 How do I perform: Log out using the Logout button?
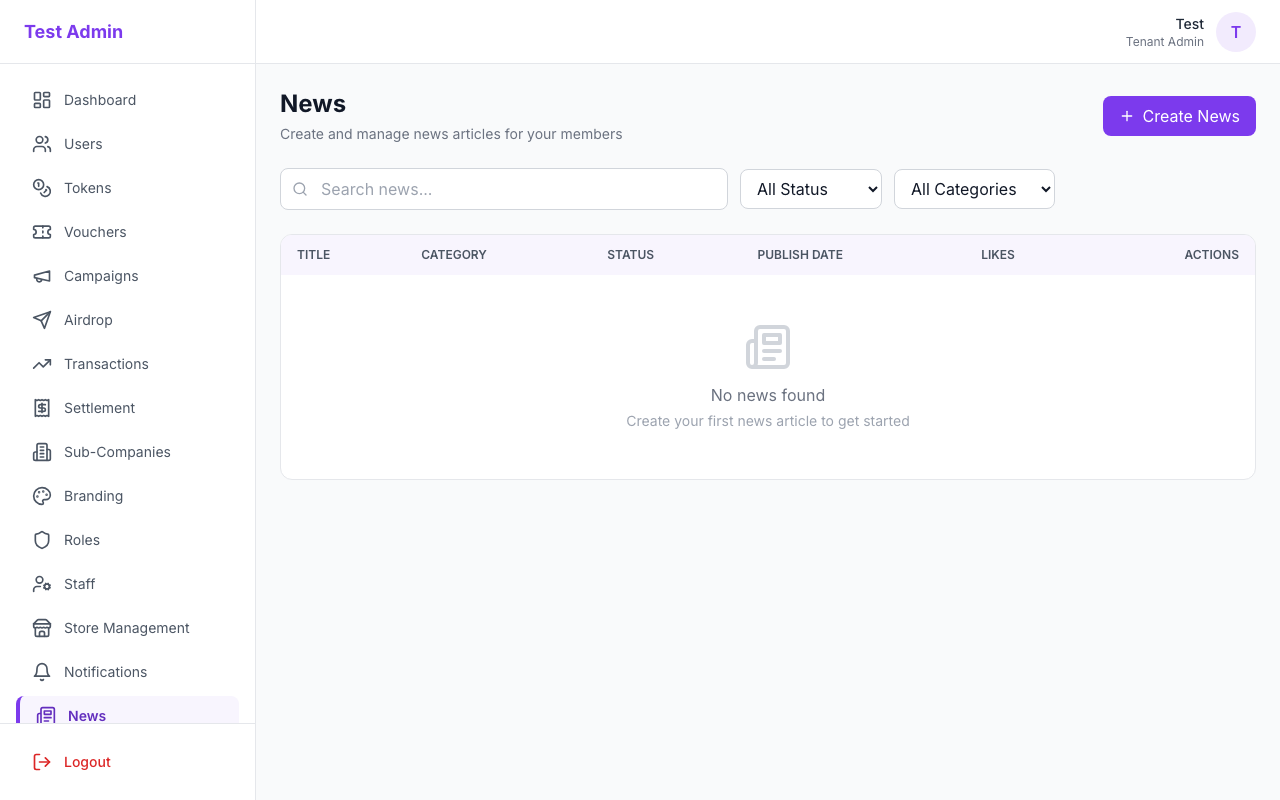[87, 762]
